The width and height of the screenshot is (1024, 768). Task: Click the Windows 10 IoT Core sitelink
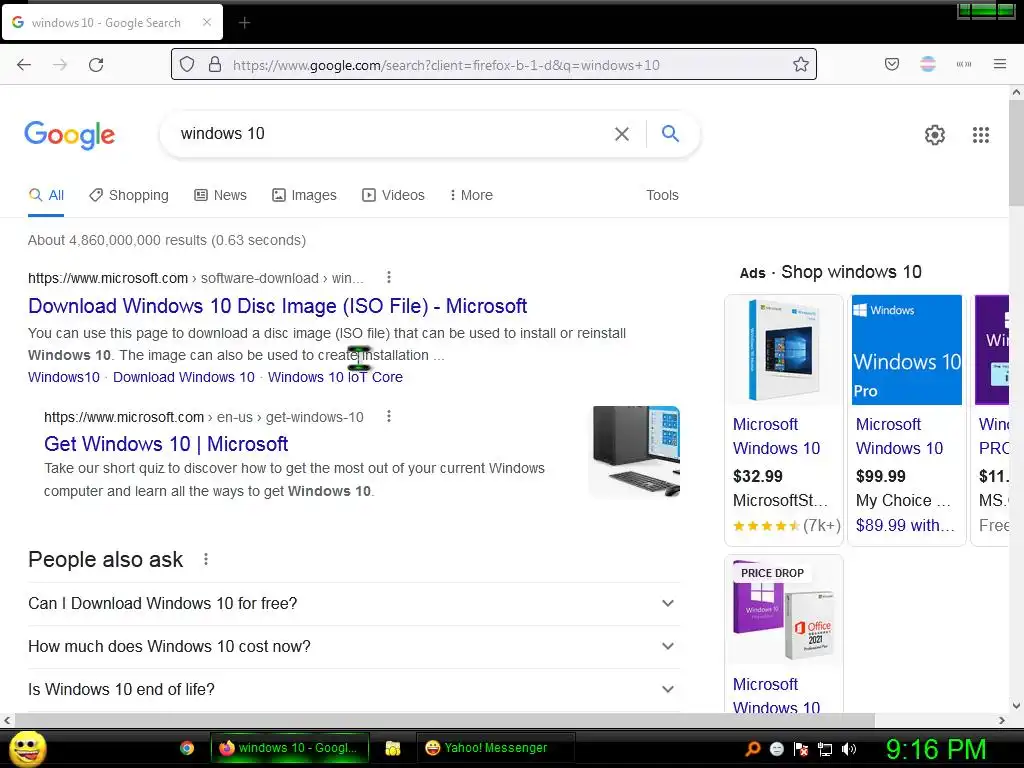coord(335,377)
